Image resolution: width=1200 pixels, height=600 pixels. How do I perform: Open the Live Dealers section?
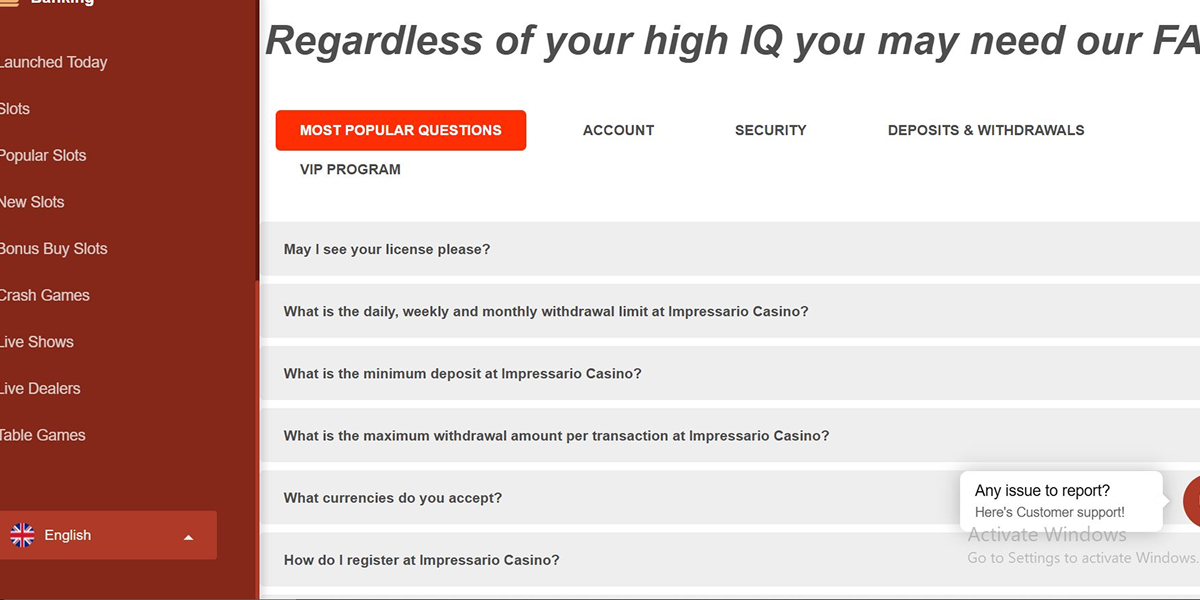tap(41, 388)
